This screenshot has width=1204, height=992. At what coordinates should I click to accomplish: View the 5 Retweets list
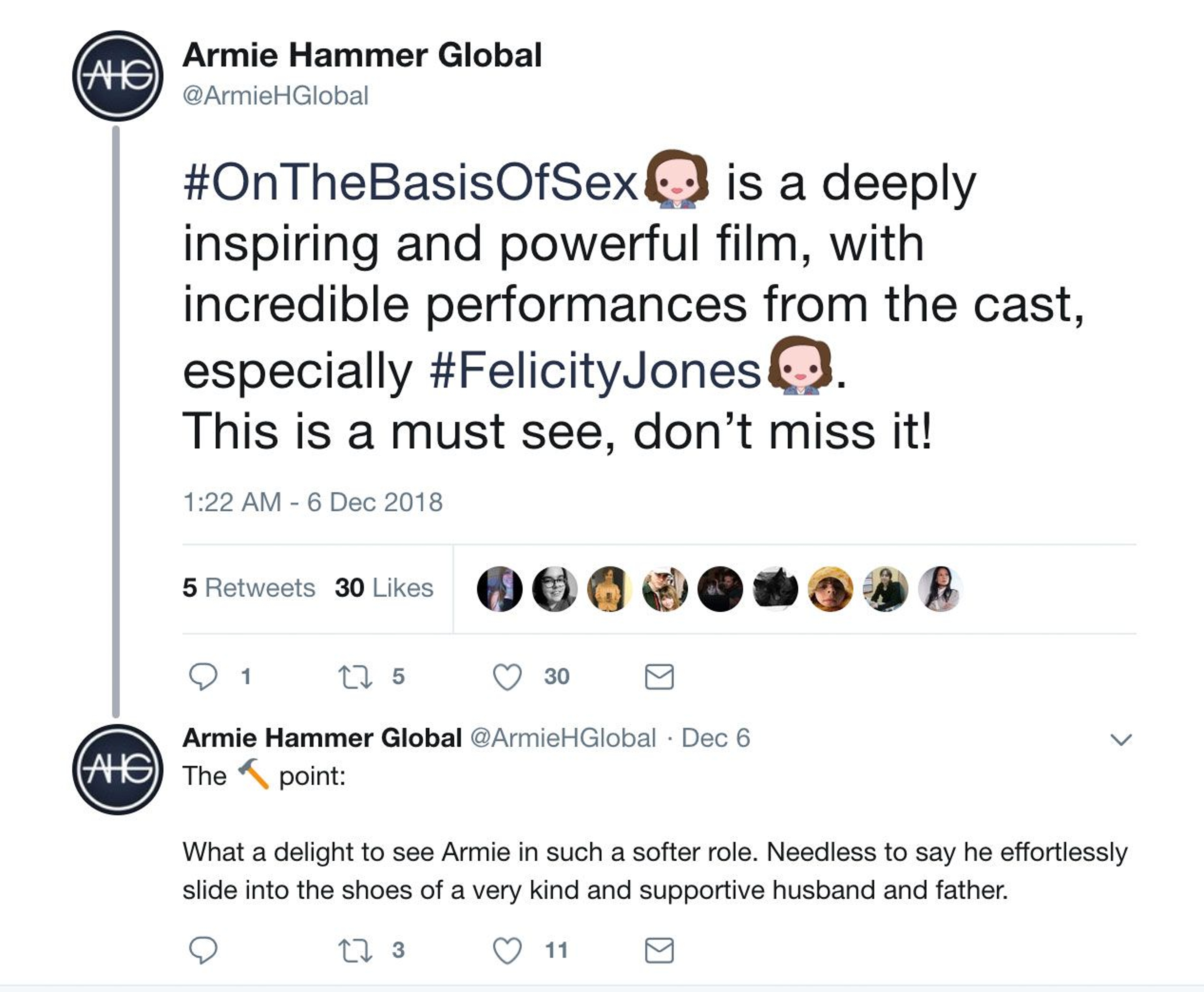tap(249, 588)
